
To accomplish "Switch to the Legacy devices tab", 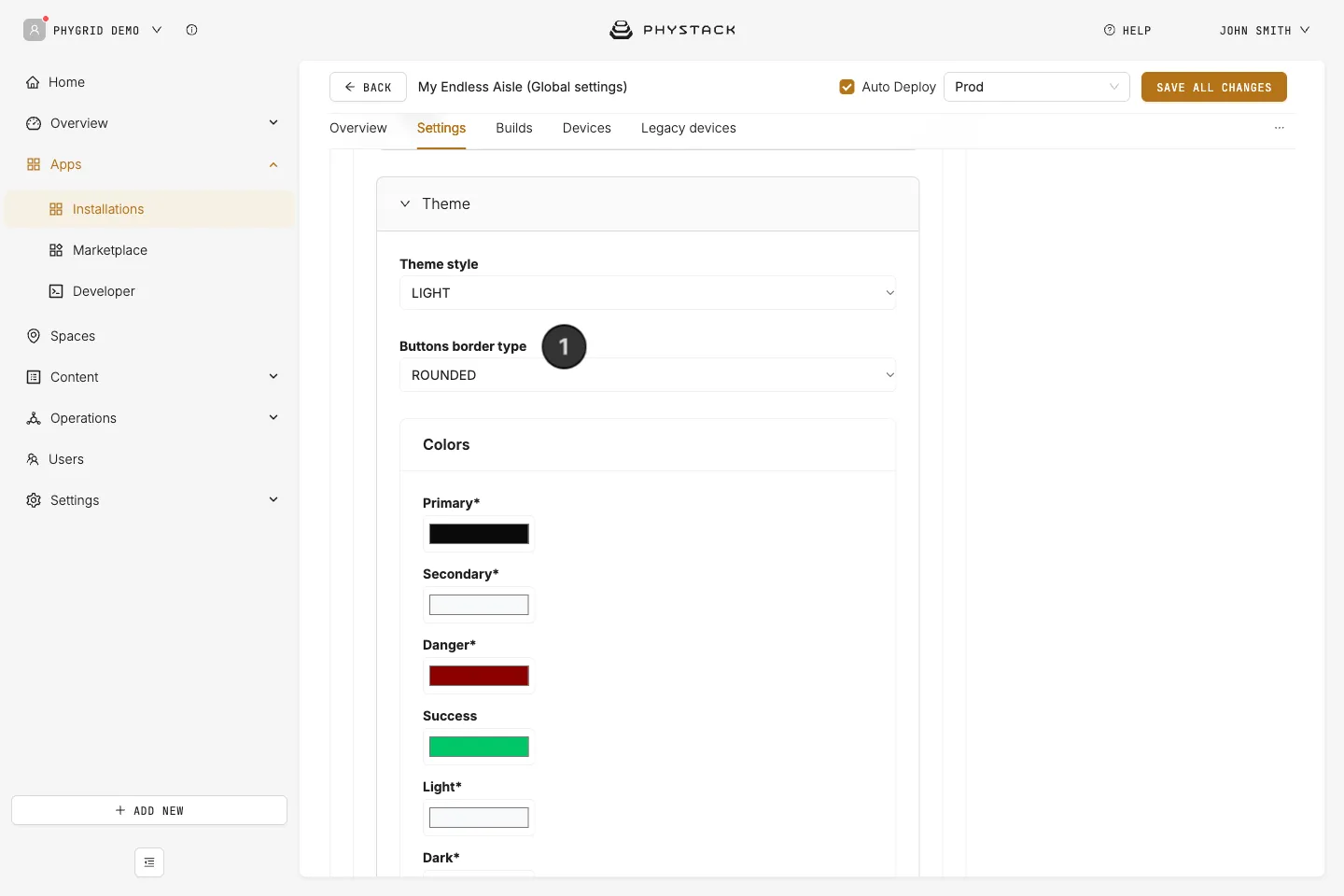I will pos(689,128).
